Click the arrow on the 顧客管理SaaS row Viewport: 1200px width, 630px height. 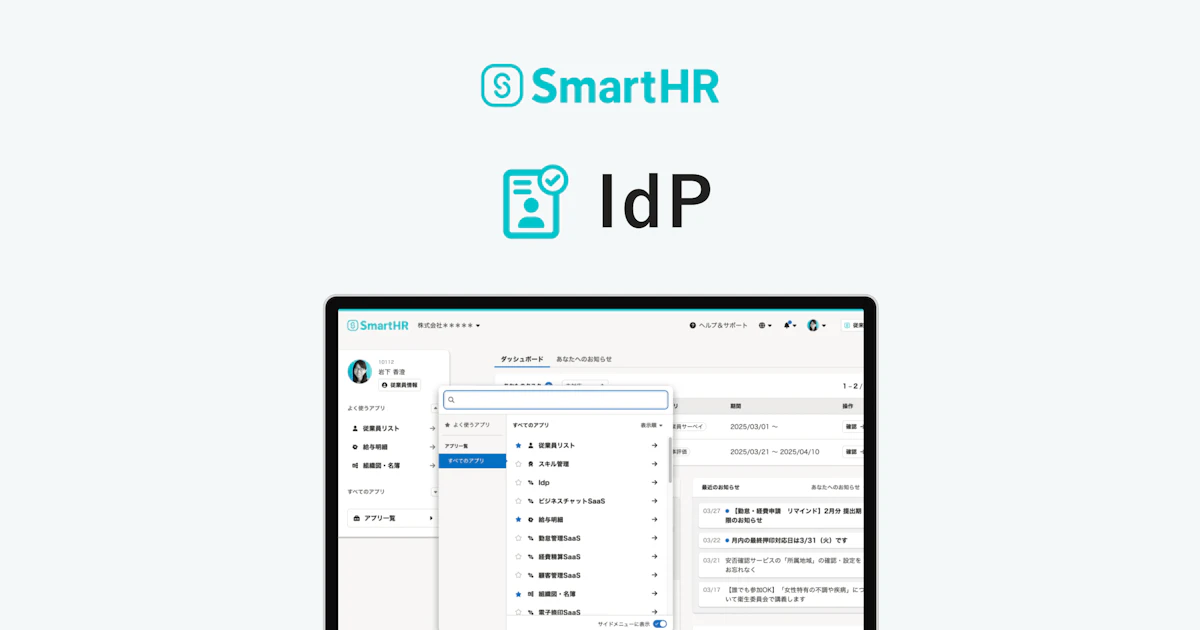click(x=654, y=576)
